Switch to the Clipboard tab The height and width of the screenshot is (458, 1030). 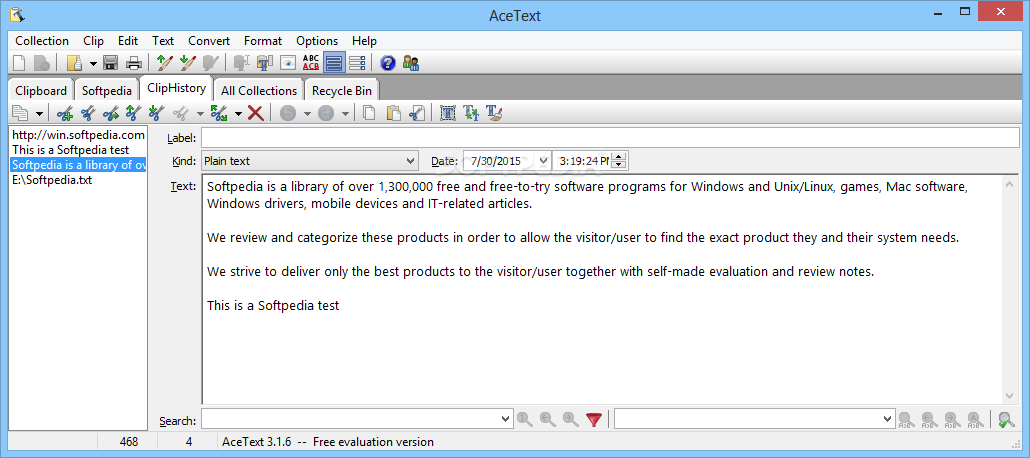41,91
